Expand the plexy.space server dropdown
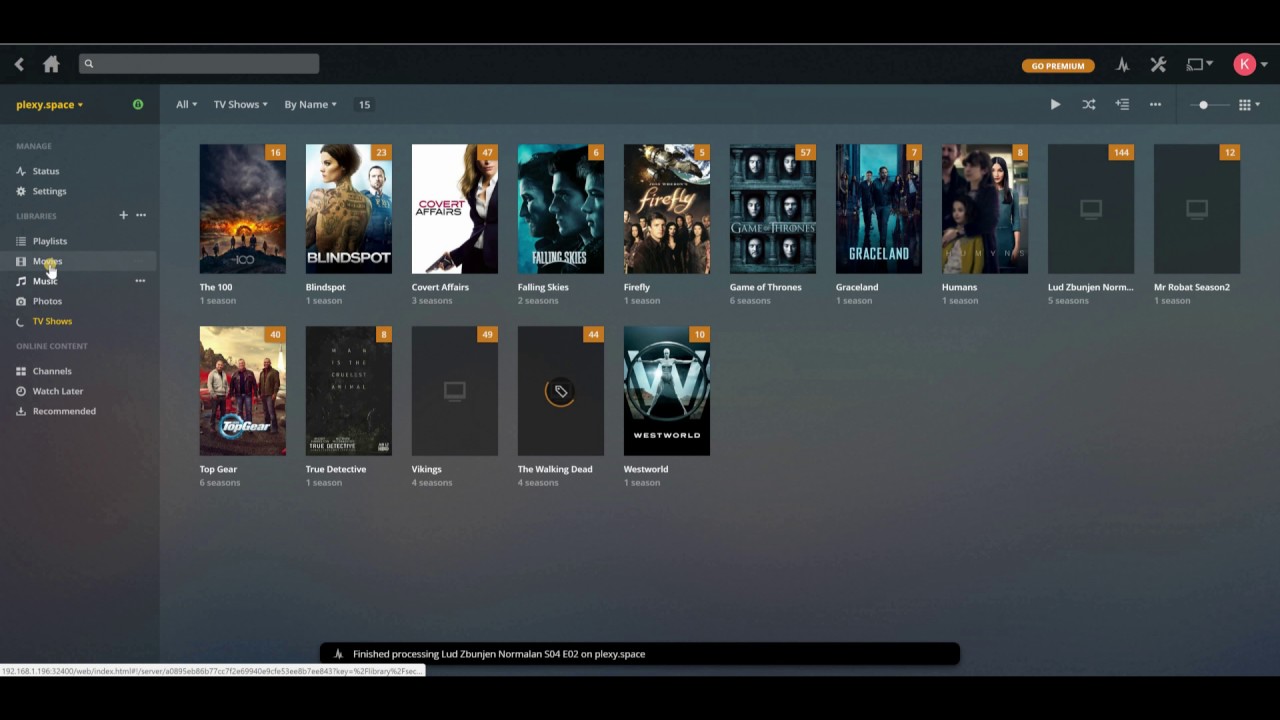Image resolution: width=1280 pixels, height=720 pixels. tap(50, 104)
